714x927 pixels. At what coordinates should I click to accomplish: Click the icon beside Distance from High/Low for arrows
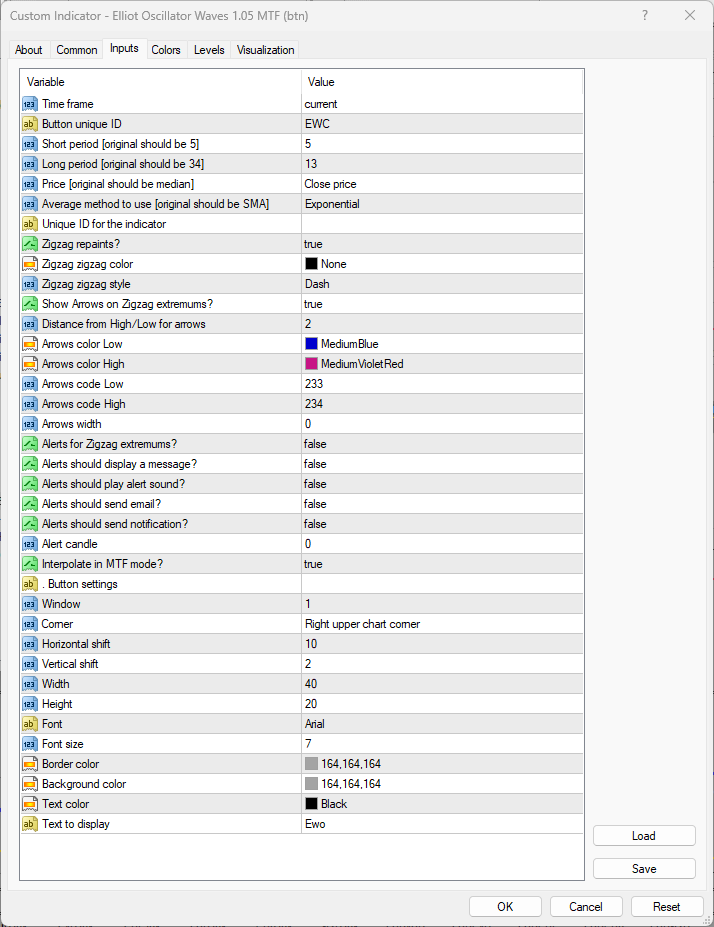tap(30, 324)
